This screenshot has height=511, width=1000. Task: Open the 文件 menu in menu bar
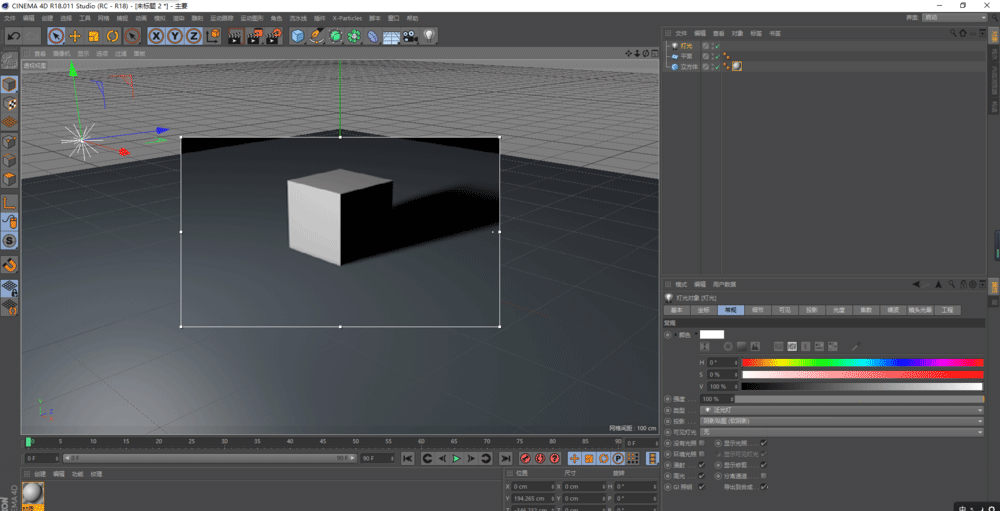point(10,19)
